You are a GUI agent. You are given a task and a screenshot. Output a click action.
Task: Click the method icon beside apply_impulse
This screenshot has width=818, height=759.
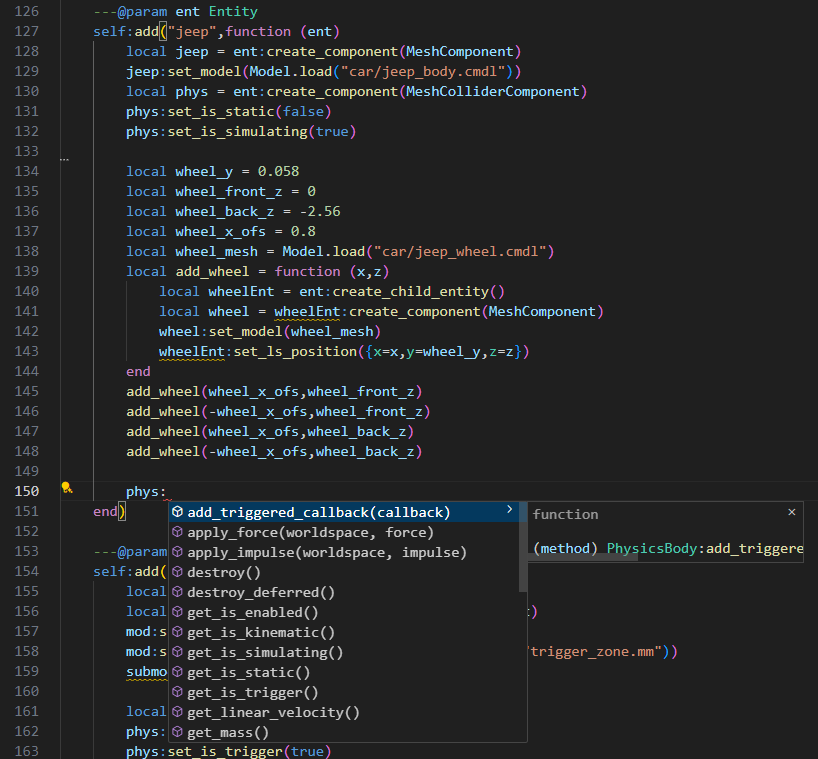pyautogui.click(x=177, y=552)
